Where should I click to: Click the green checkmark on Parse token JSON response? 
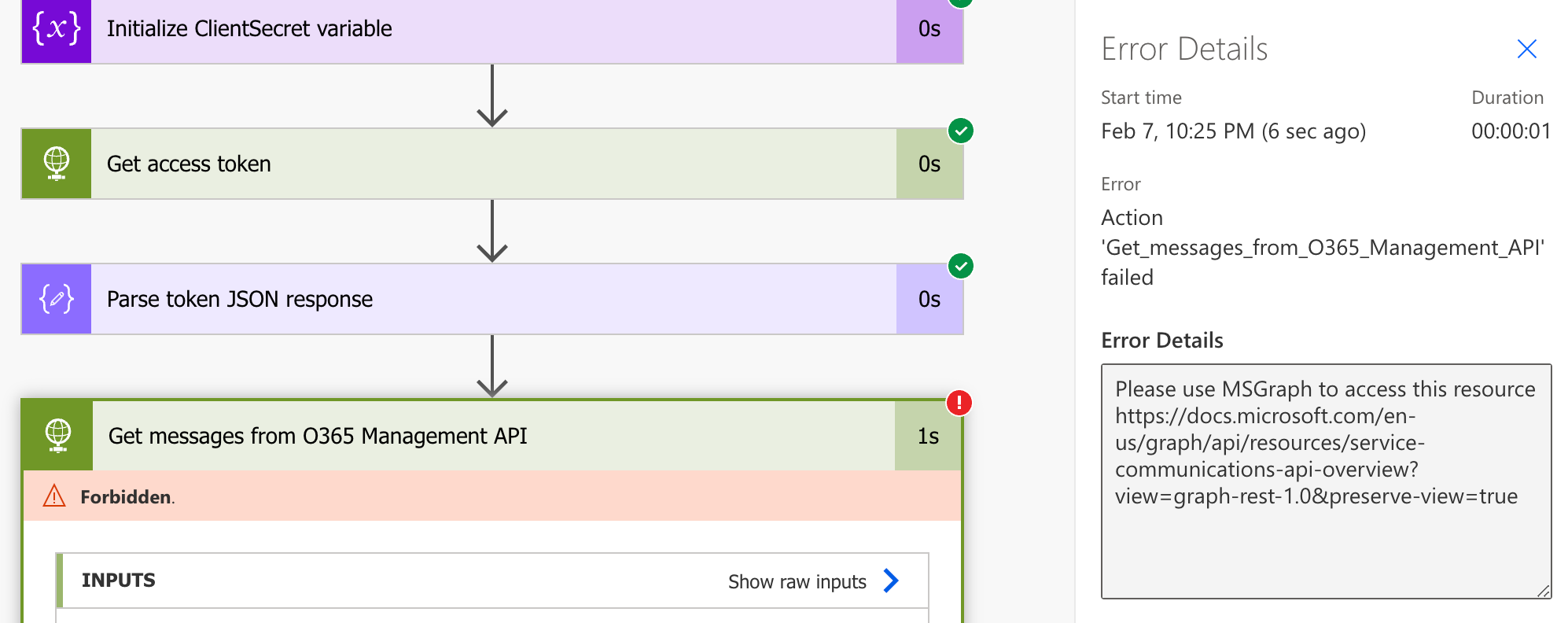tap(961, 265)
